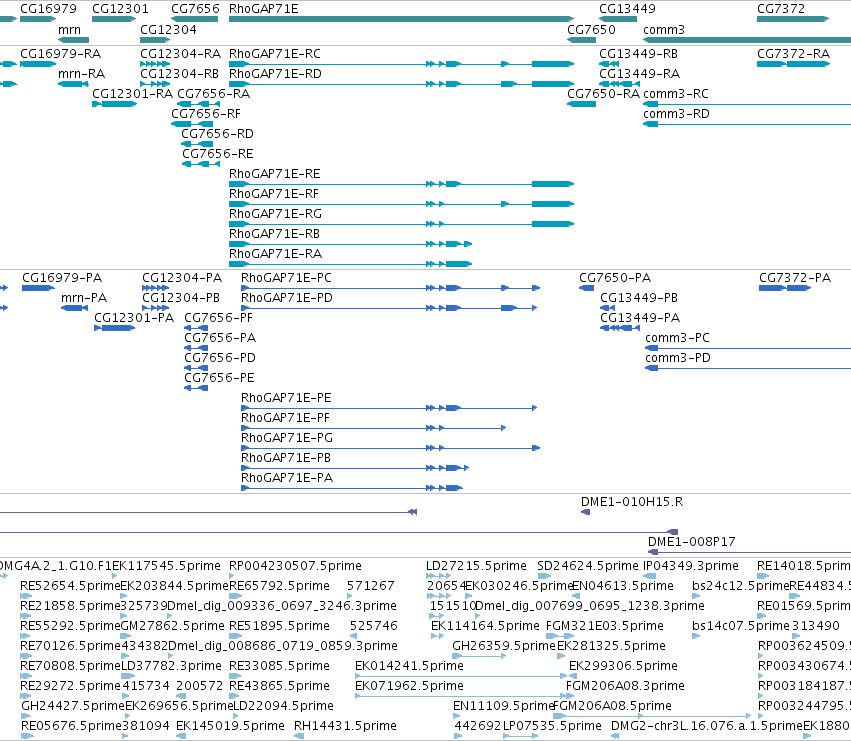
Task: Select the RP004230507.5prime EST label
Action: click(295, 566)
